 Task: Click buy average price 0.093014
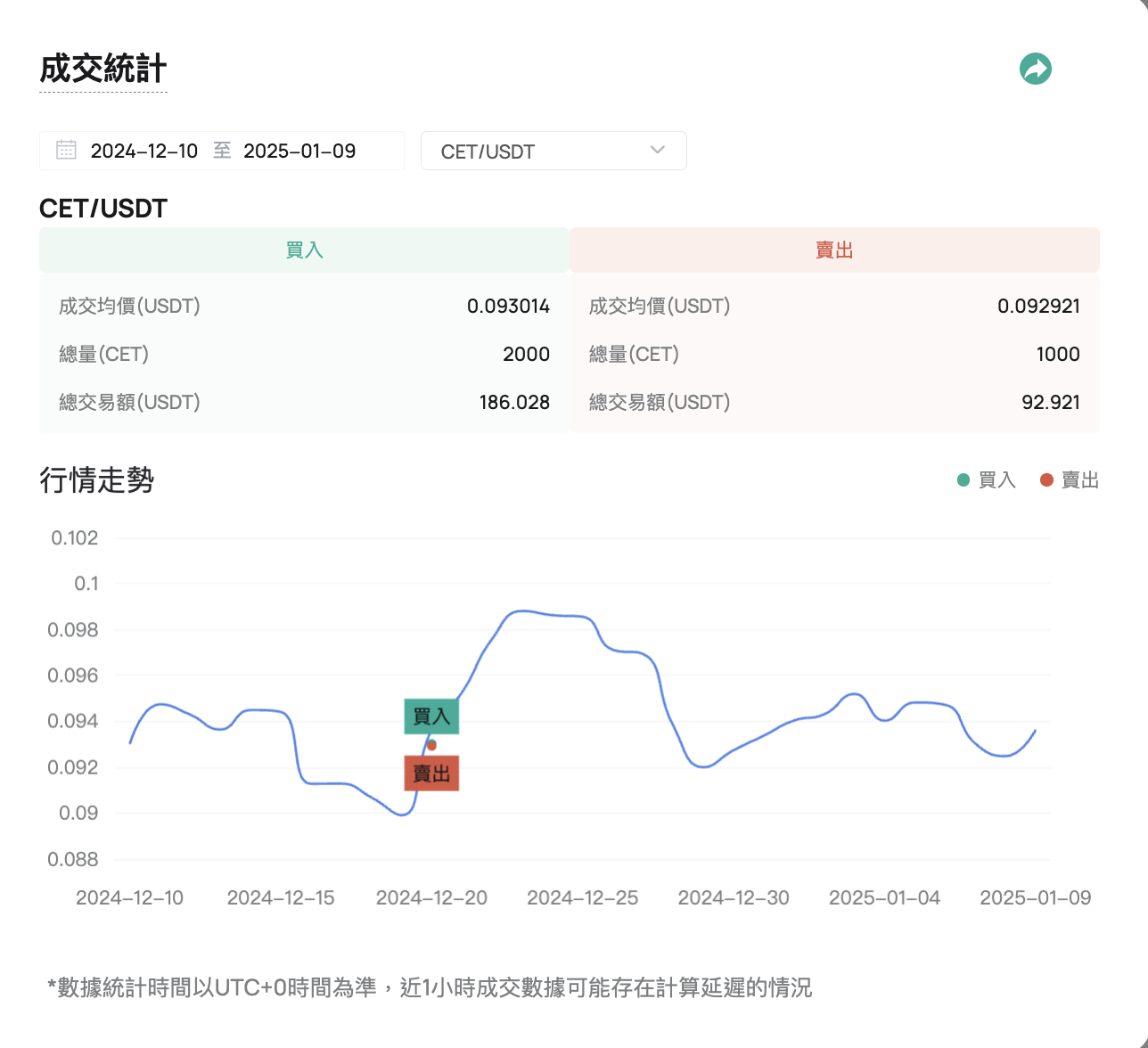point(508,306)
